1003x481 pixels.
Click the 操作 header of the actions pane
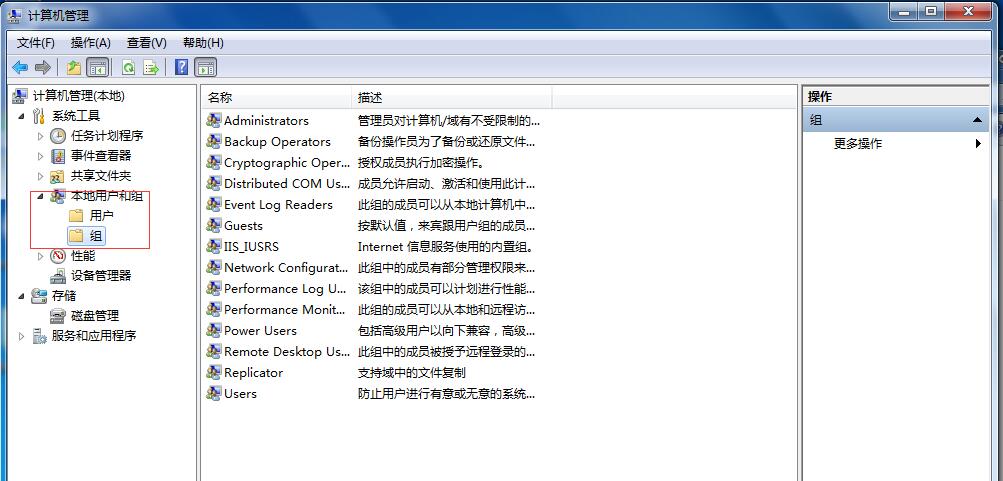click(896, 97)
